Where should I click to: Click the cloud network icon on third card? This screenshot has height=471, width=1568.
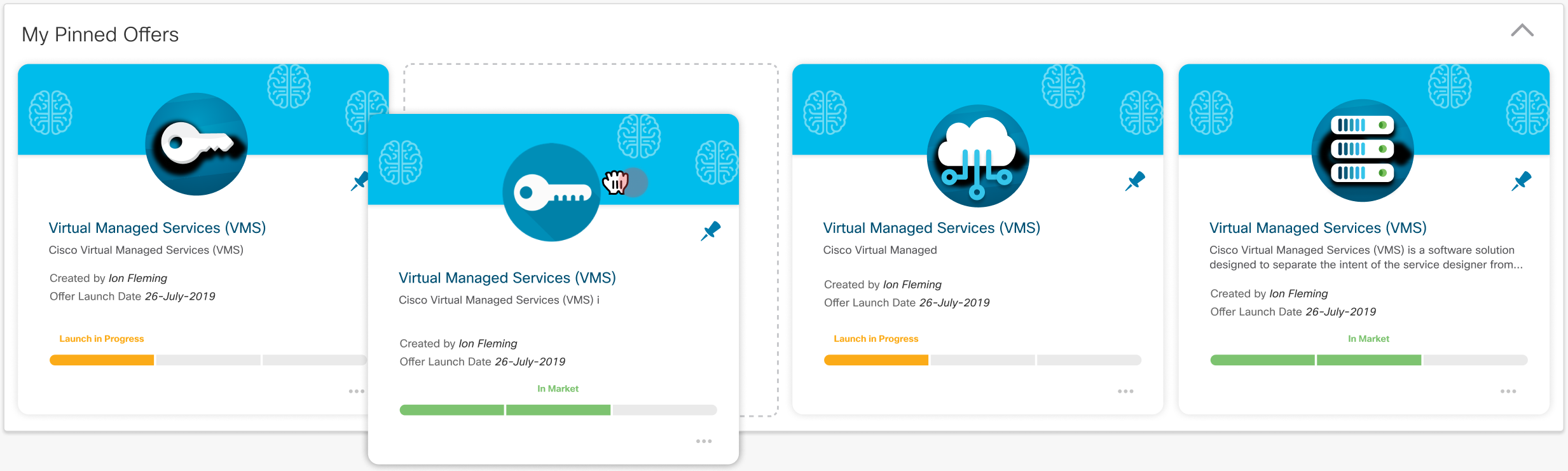pyautogui.click(x=977, y=156)
